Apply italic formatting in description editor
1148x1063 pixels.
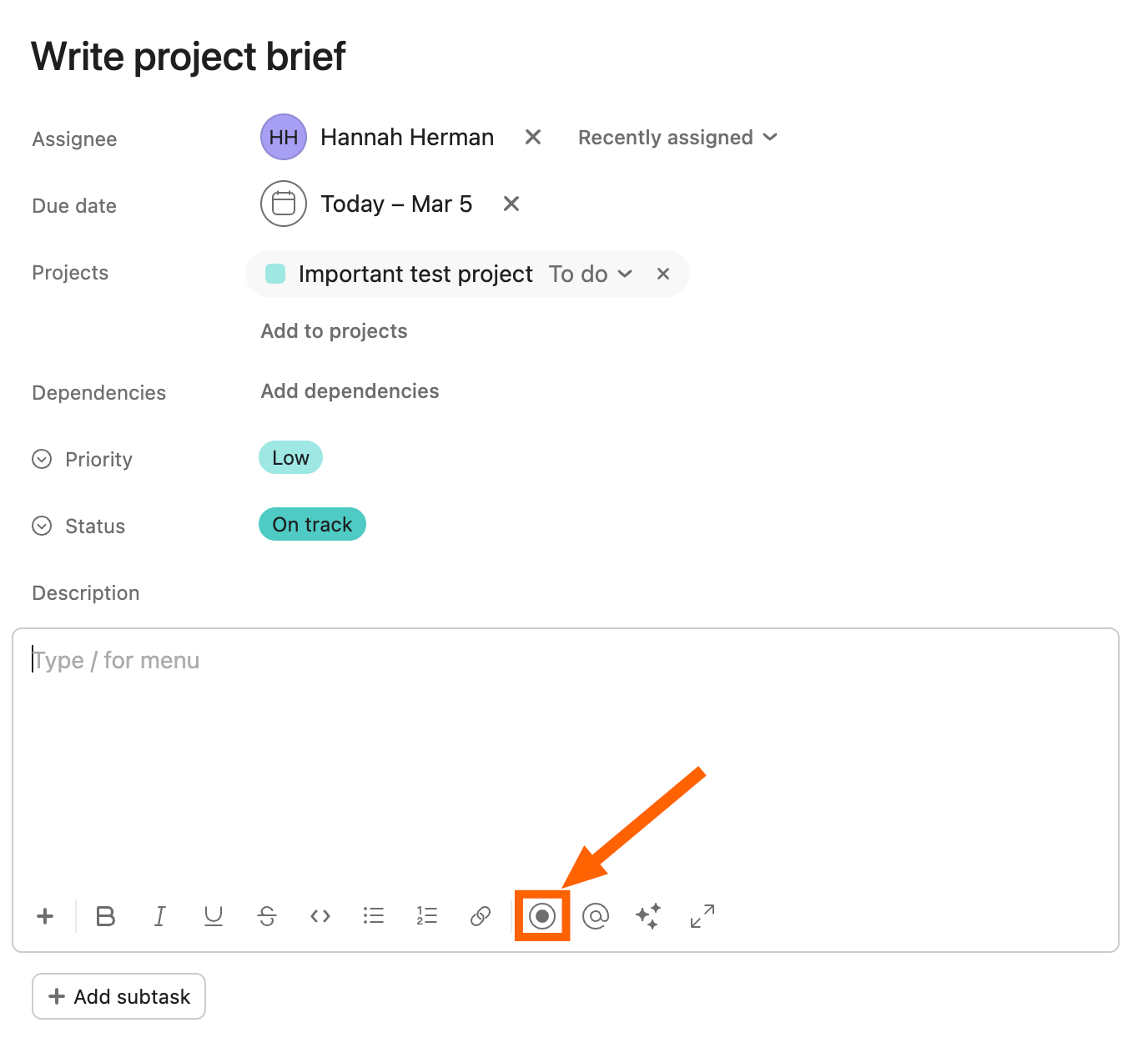tap(159, 916)
